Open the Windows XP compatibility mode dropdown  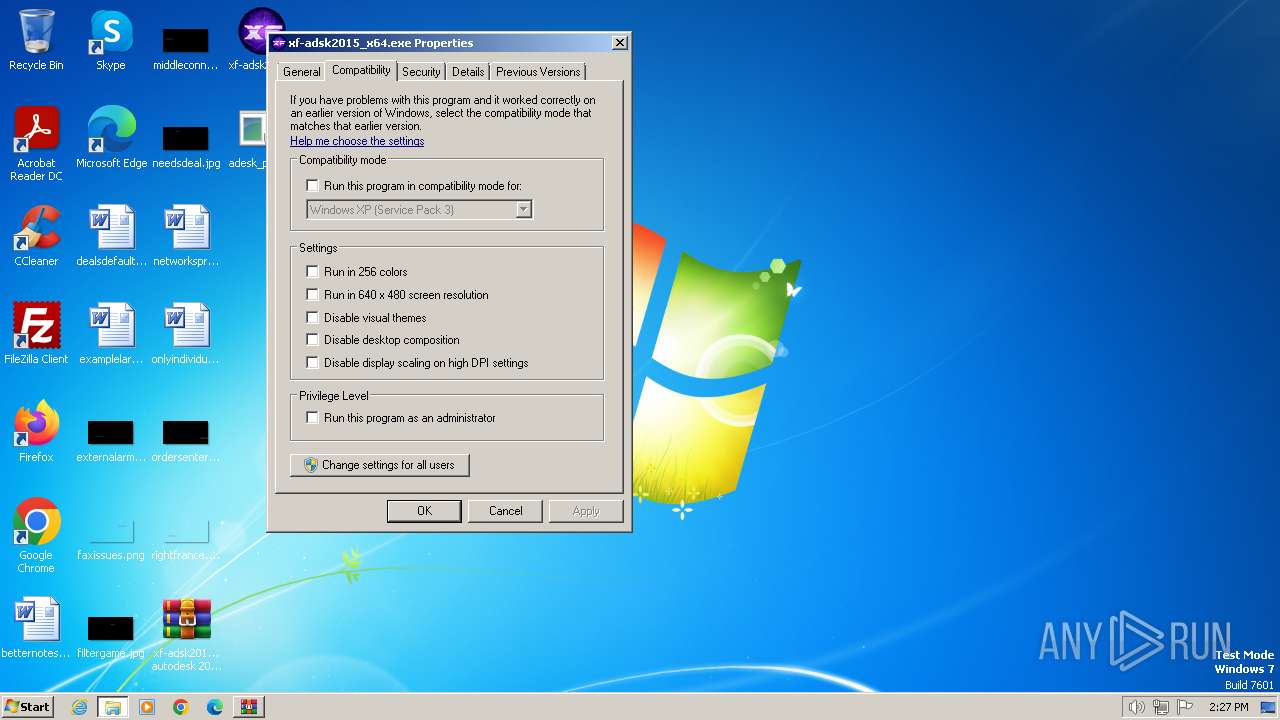point(419,210)
